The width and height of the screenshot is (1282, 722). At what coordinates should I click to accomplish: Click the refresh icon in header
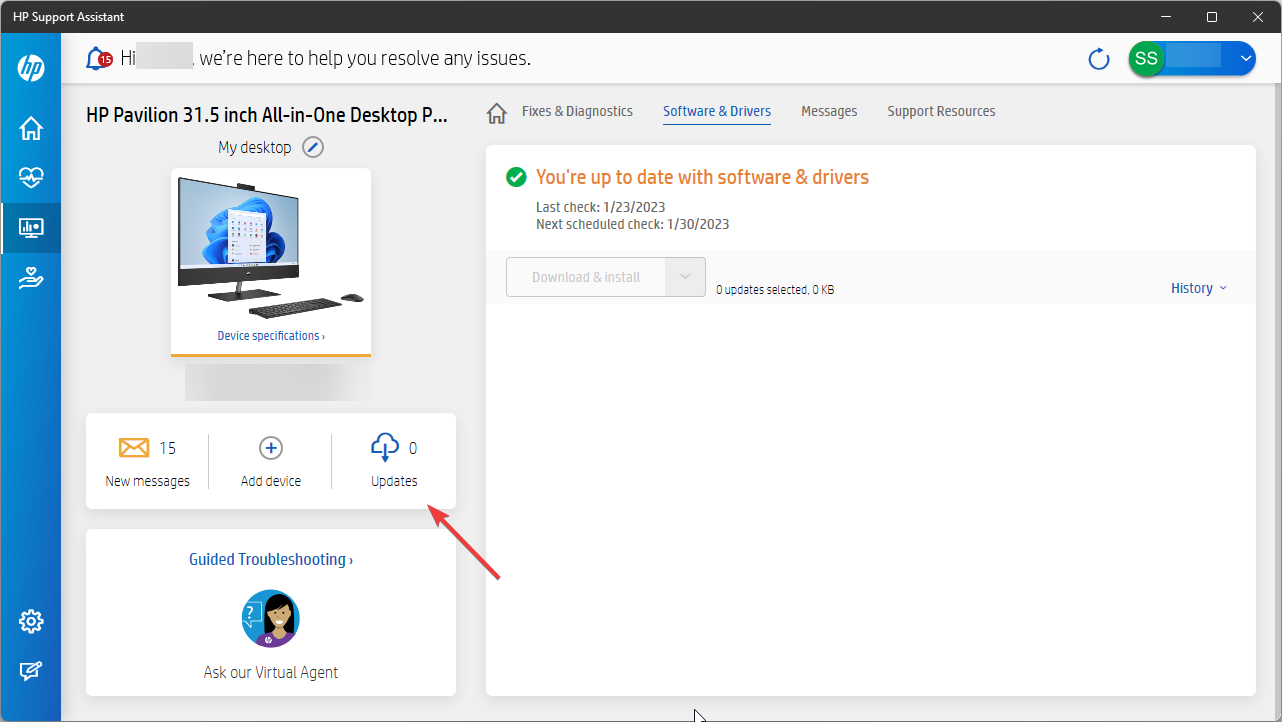coord(1099,59)
